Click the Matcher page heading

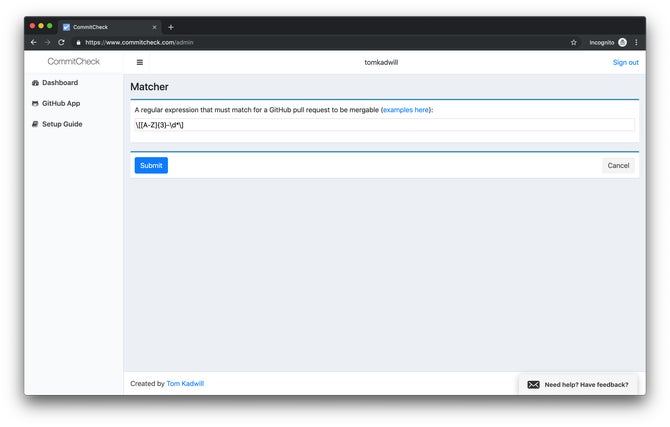[x=149, y=87]
